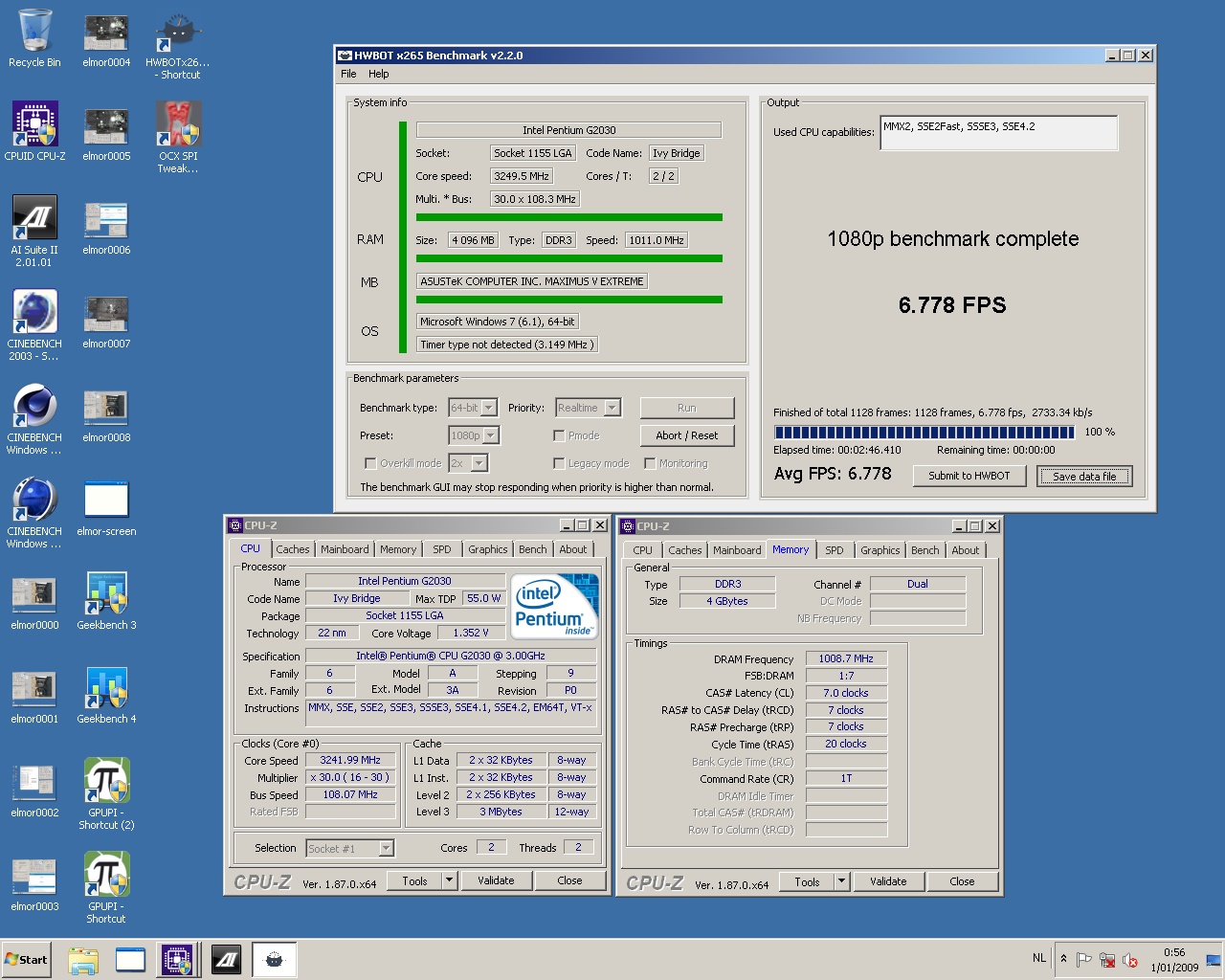Click Close in the right CPU-Z window
The height and width of the screenshot is (980, 1225).
962,881
